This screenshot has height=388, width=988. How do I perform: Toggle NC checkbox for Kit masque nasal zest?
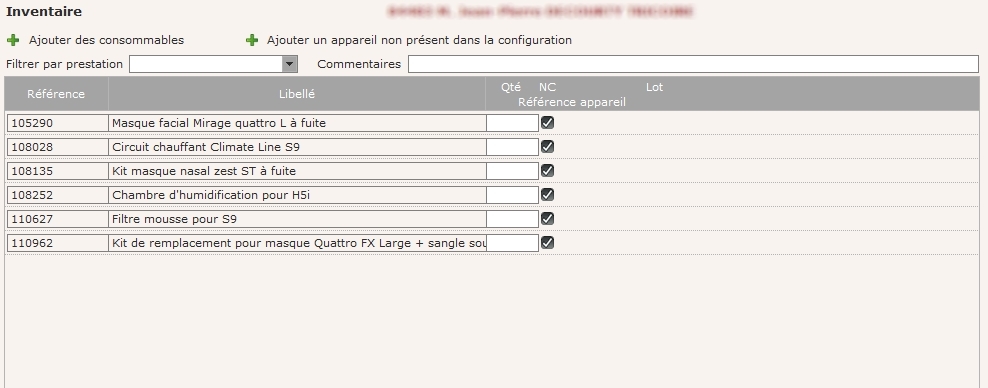[x=548, y=171]
